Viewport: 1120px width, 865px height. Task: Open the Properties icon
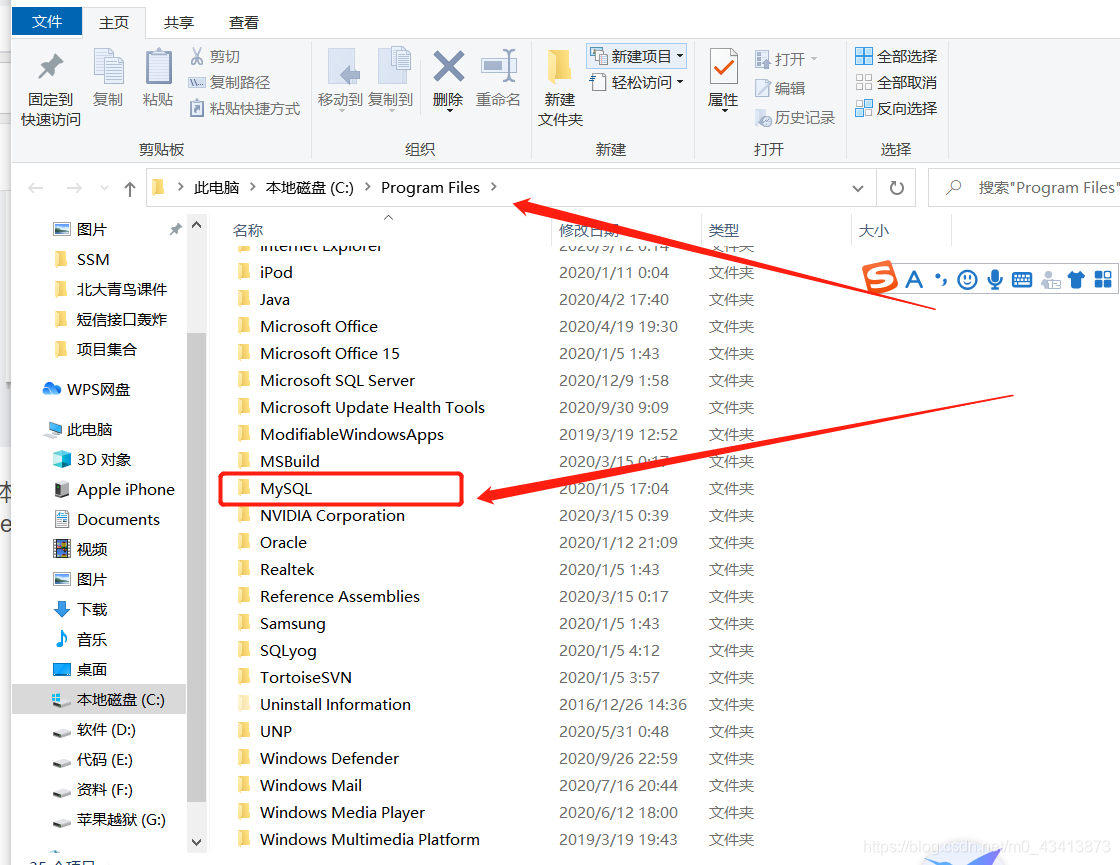(x=724, y=66)
